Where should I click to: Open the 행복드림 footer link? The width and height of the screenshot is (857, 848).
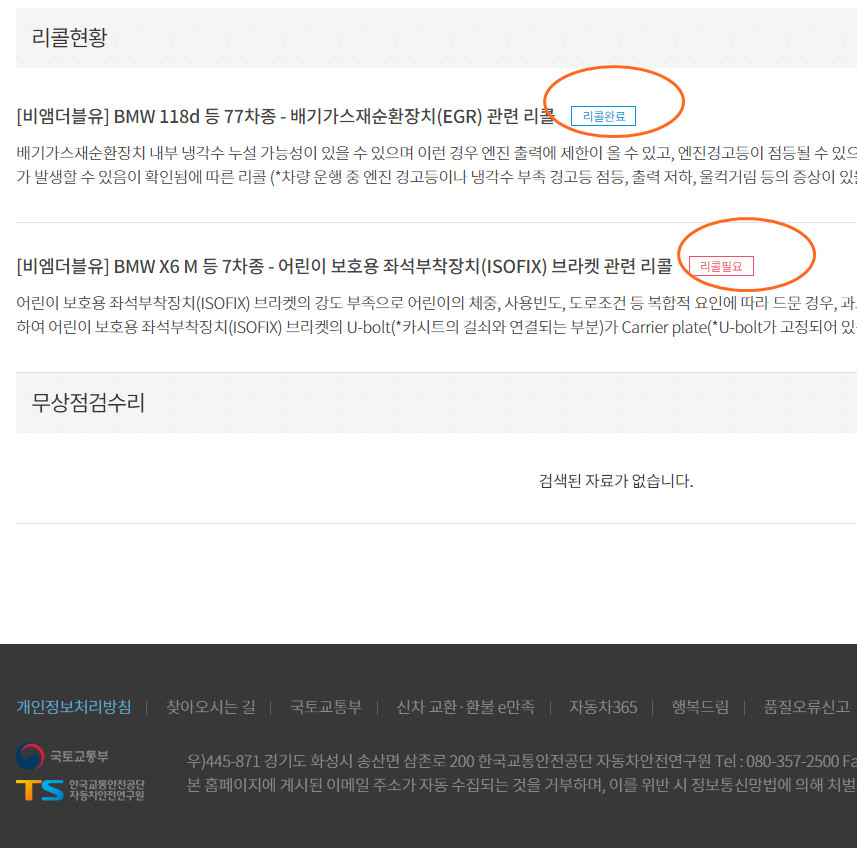(x=700, y=707)
